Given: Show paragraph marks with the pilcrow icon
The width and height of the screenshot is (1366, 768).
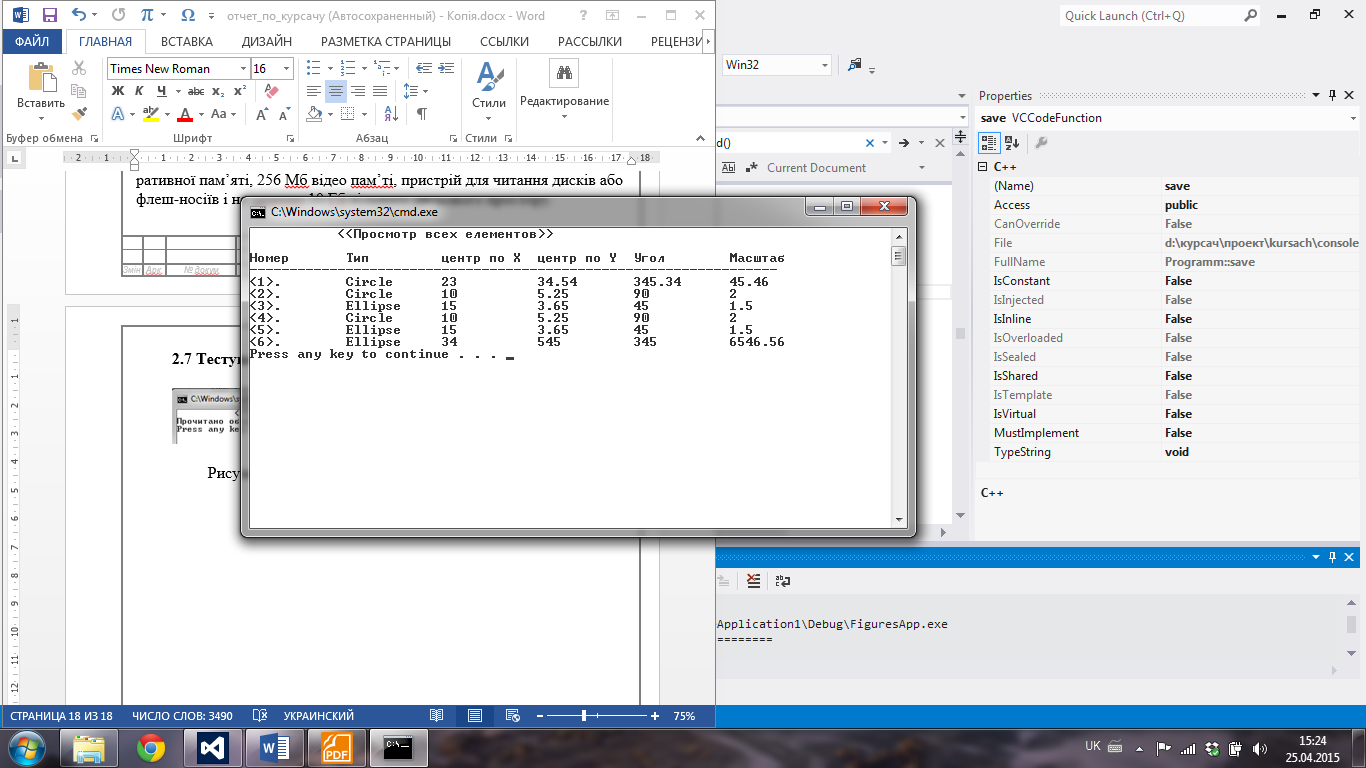Looking at the screenshot, I should (x=422, y=115).
